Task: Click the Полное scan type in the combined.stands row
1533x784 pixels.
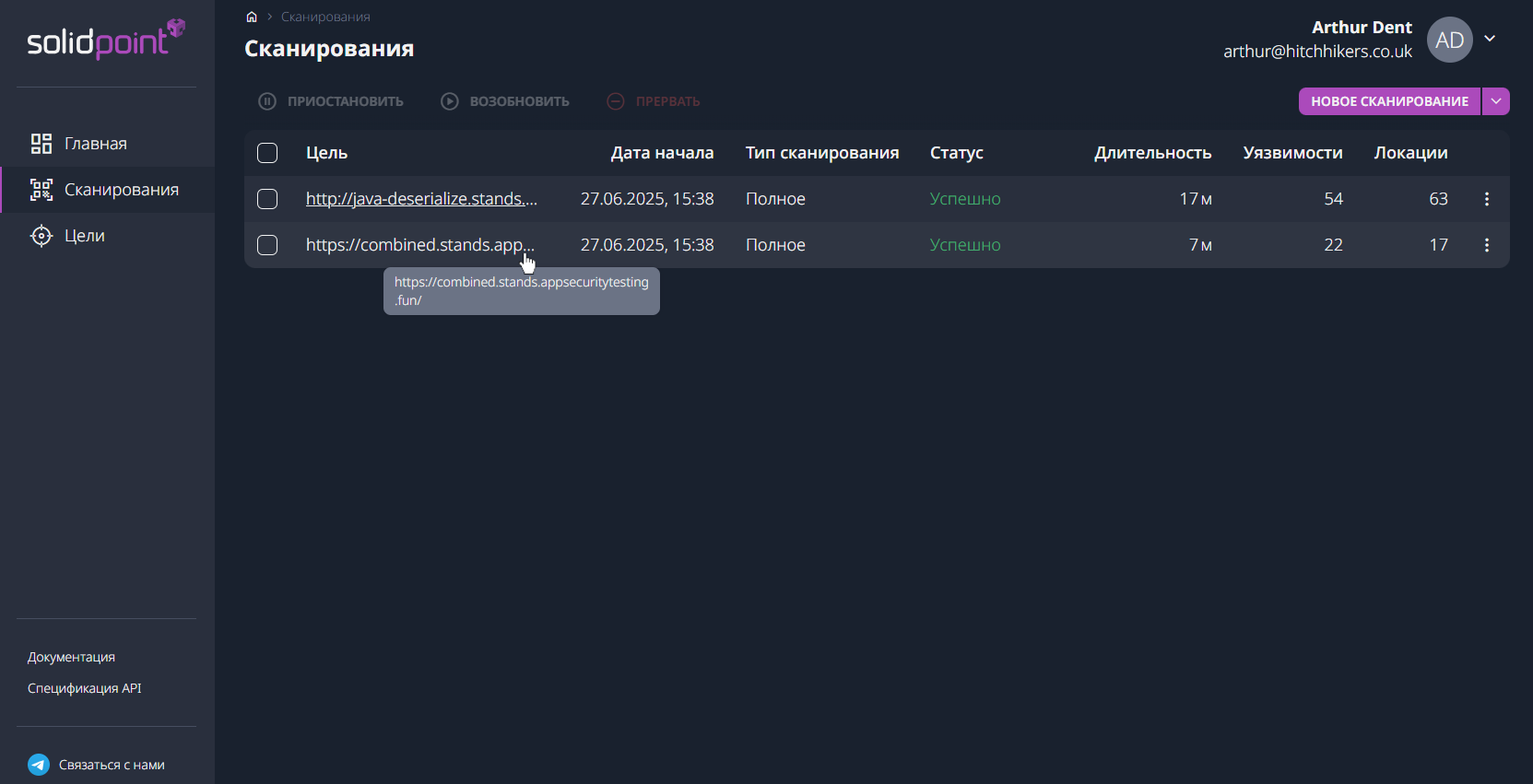Action: pos(775,245)
